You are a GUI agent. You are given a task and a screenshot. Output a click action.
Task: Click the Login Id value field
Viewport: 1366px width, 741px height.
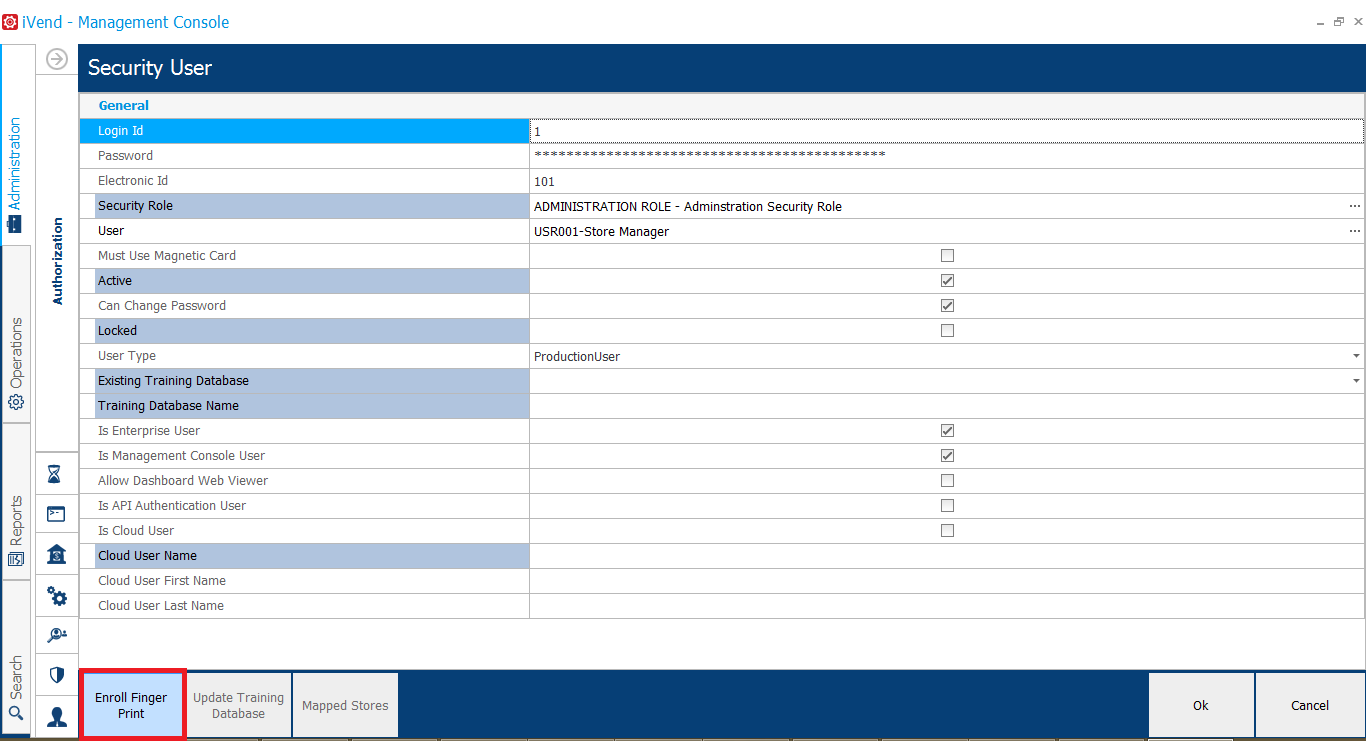pos(946,131)
